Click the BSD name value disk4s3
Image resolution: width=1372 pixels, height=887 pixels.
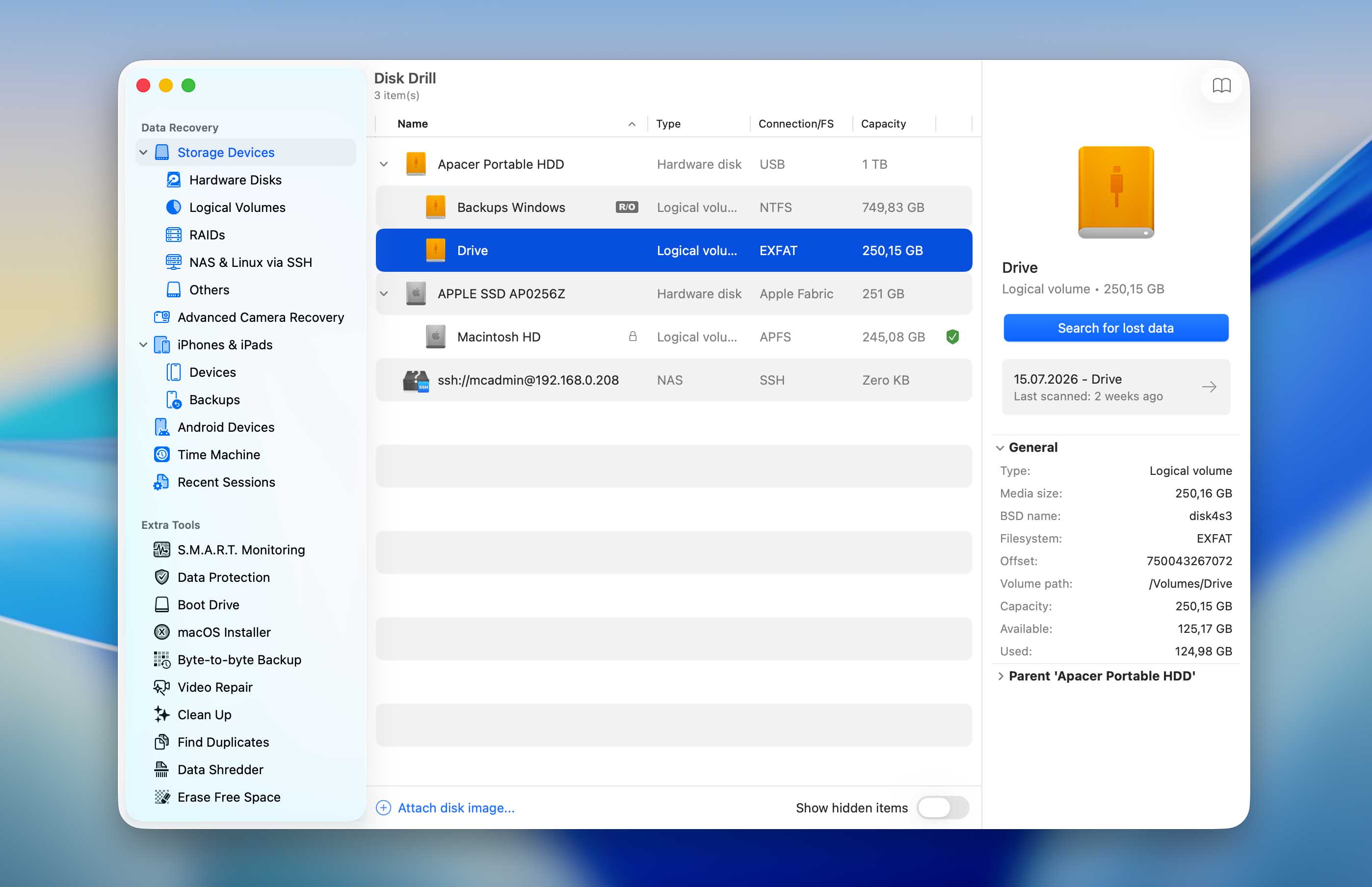click(1210, 516)
